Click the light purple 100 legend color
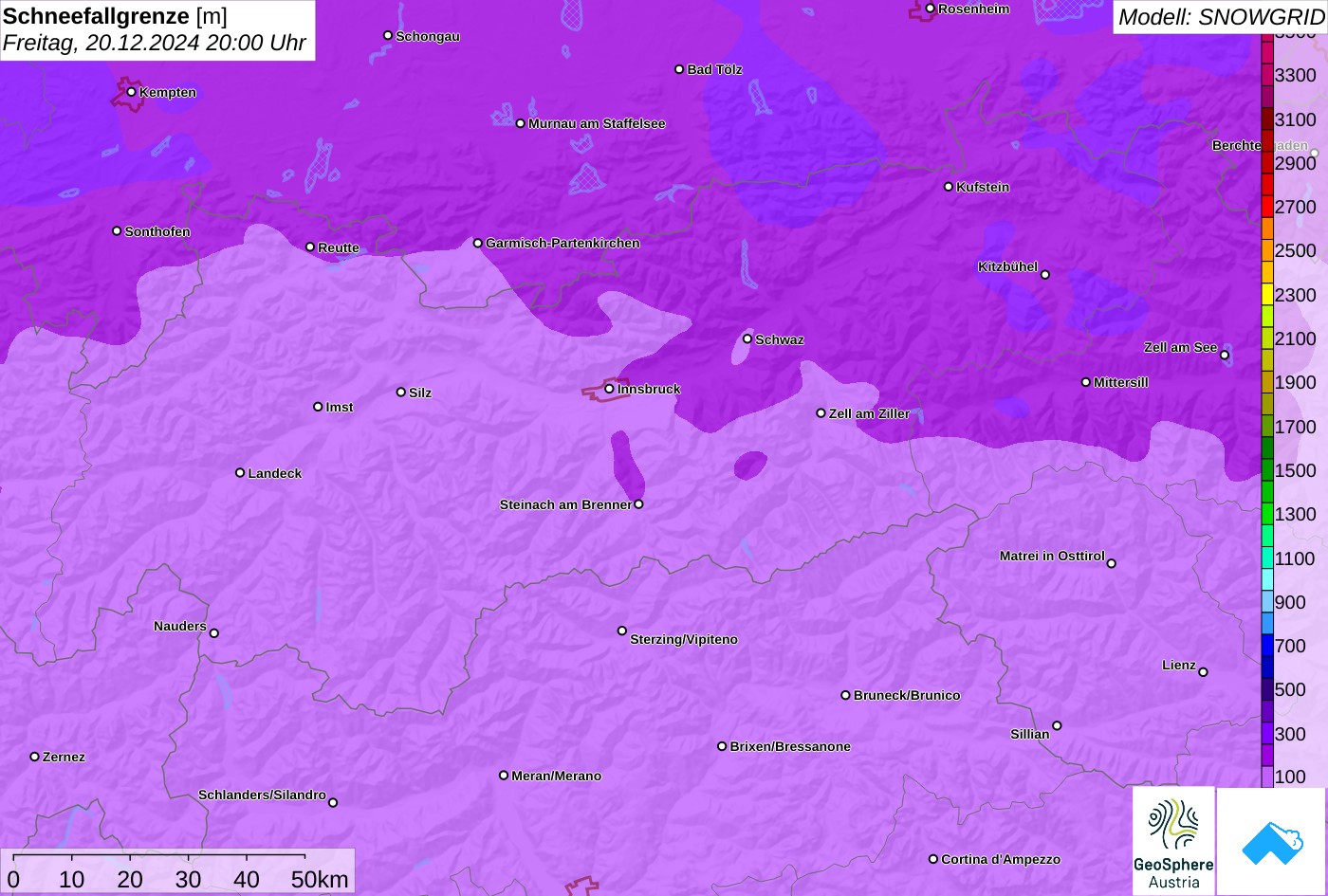Screen dimensions: 1328x896 [1267, 777]
